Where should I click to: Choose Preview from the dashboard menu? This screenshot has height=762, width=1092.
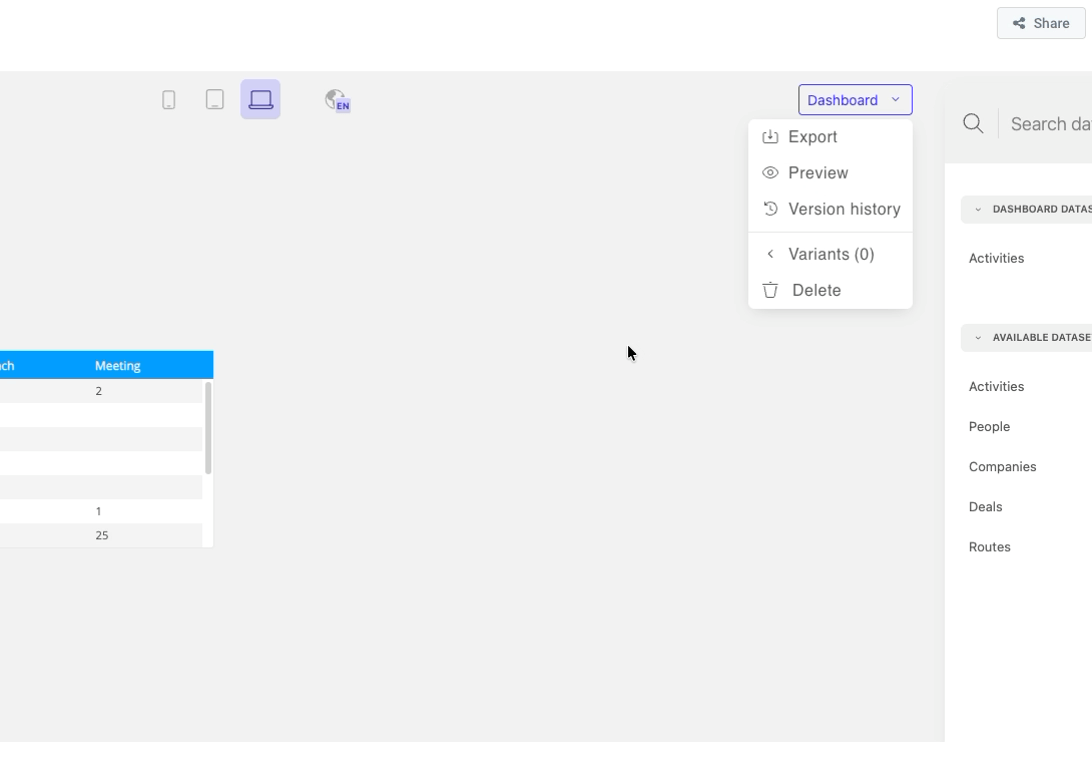tap(830, 173)
